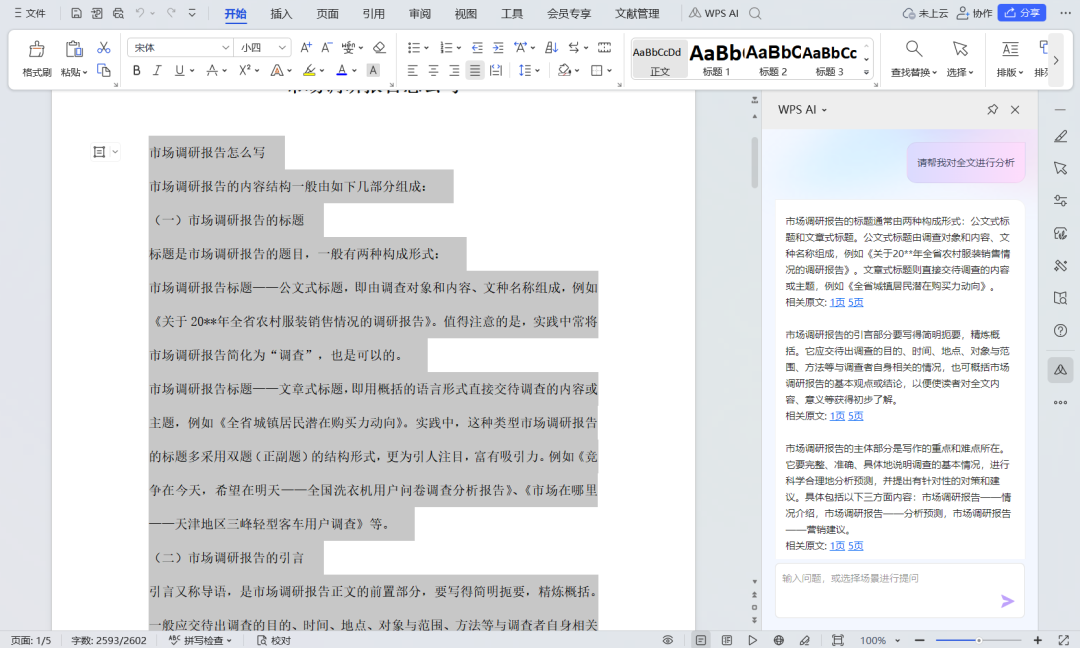Screen dimensions: 1080x648
Task: Open the File (文件) menu
Action: 30,13
